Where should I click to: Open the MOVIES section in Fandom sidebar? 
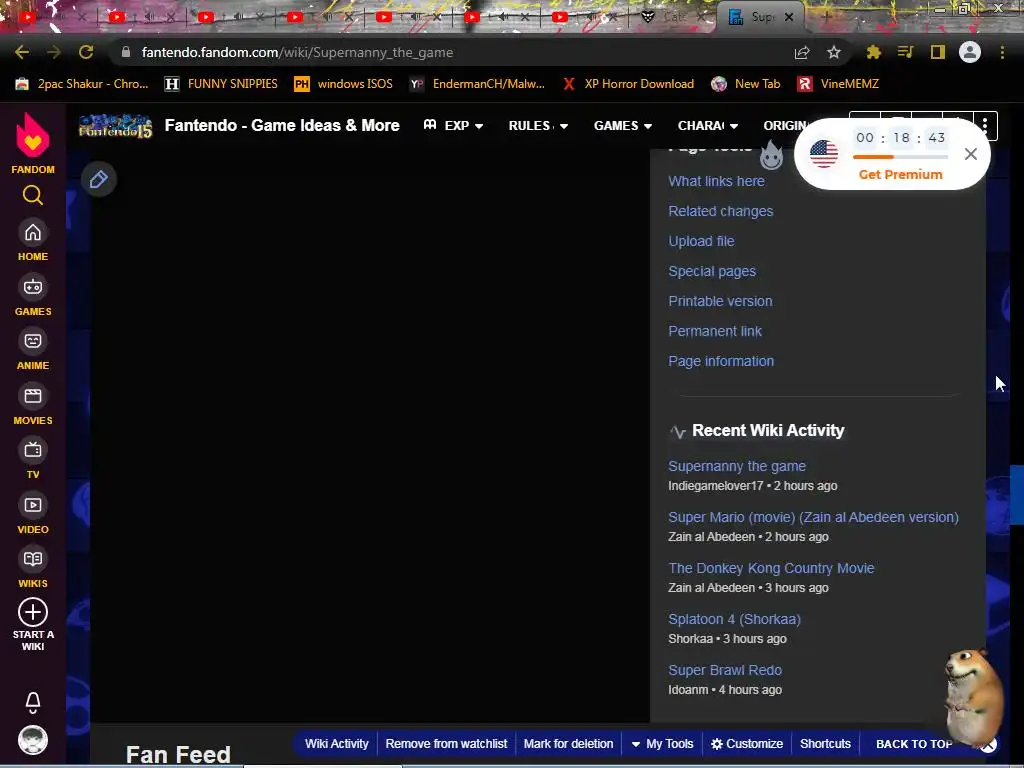click(33, 406)
